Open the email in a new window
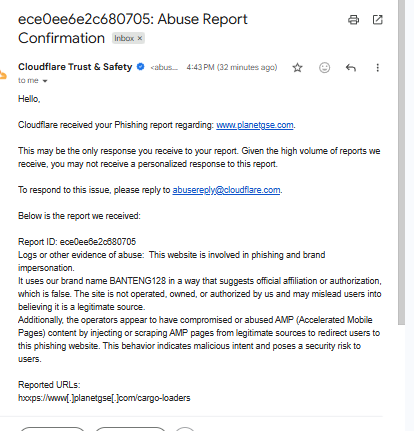 point(378,20)
